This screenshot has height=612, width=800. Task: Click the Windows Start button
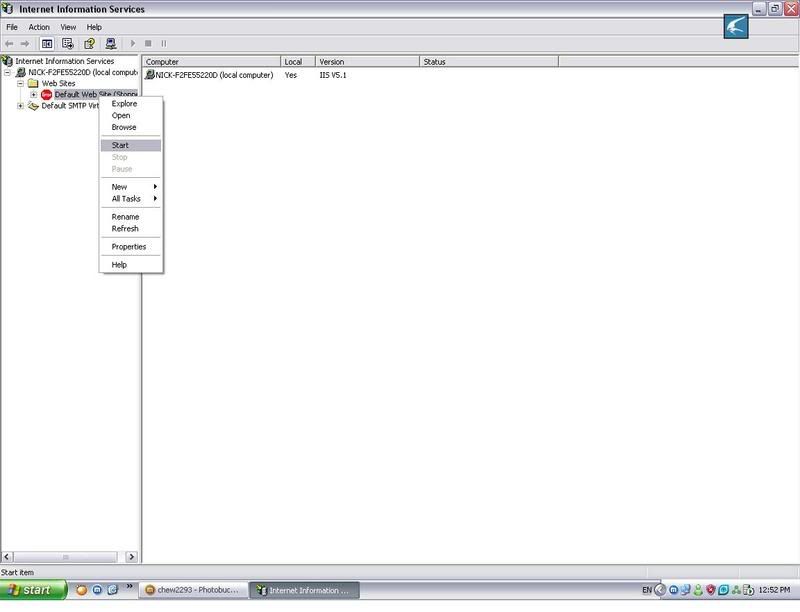[x=33, y=590]
